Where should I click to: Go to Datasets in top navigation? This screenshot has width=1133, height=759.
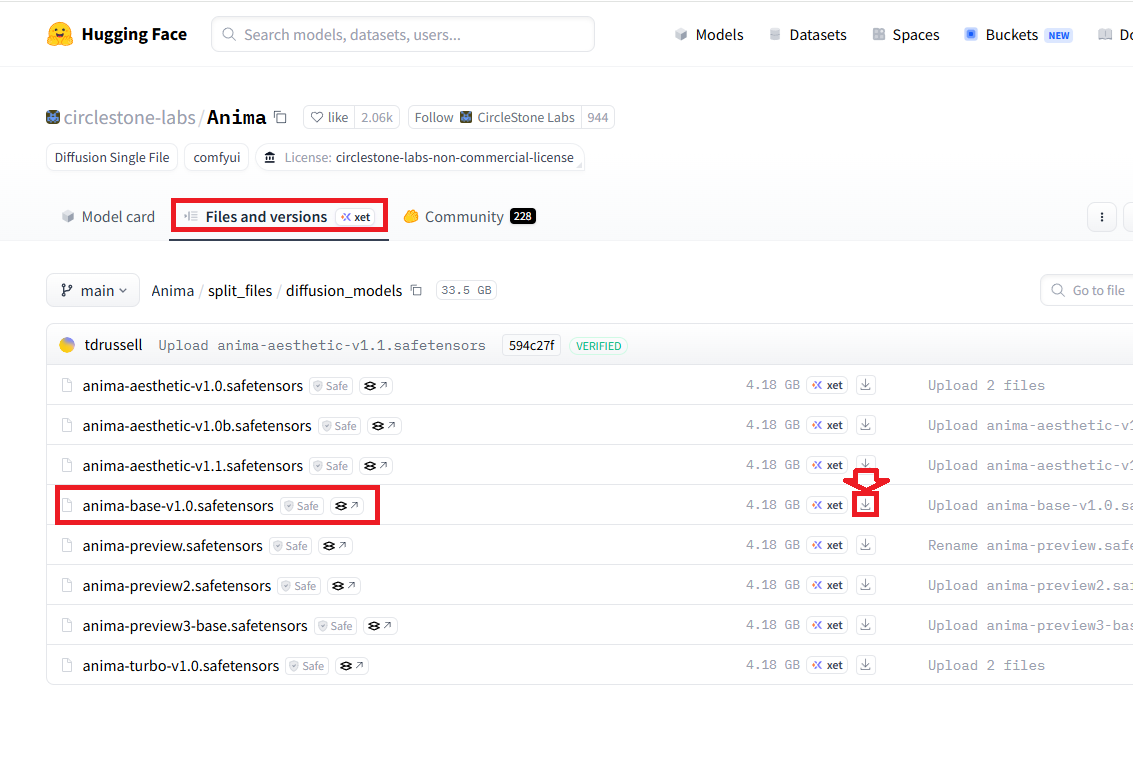808,35
